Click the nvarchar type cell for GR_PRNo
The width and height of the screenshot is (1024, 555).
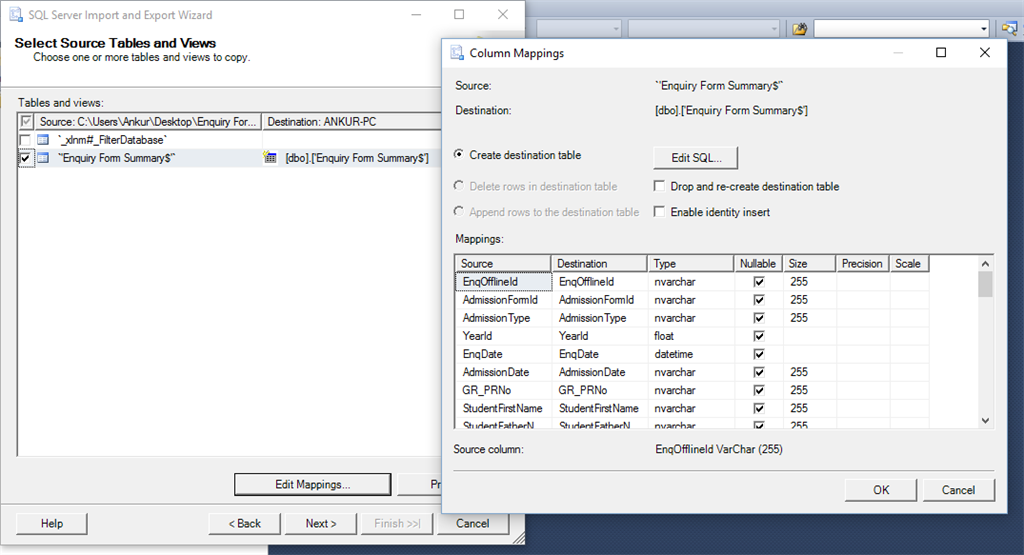coord(690,390)
